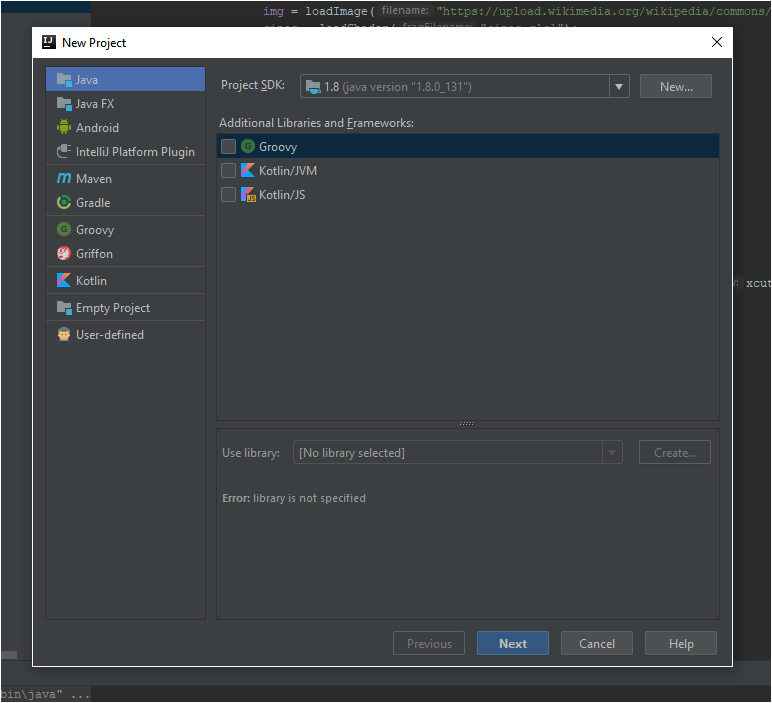This screenshot has height=703, width=772.
Task: Click 'Error: library is not specified' message
Action: [294, 498]
